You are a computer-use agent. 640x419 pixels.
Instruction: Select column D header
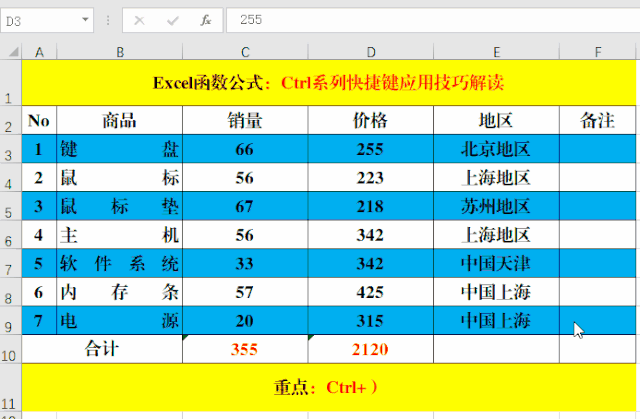[x=371, y=52]
